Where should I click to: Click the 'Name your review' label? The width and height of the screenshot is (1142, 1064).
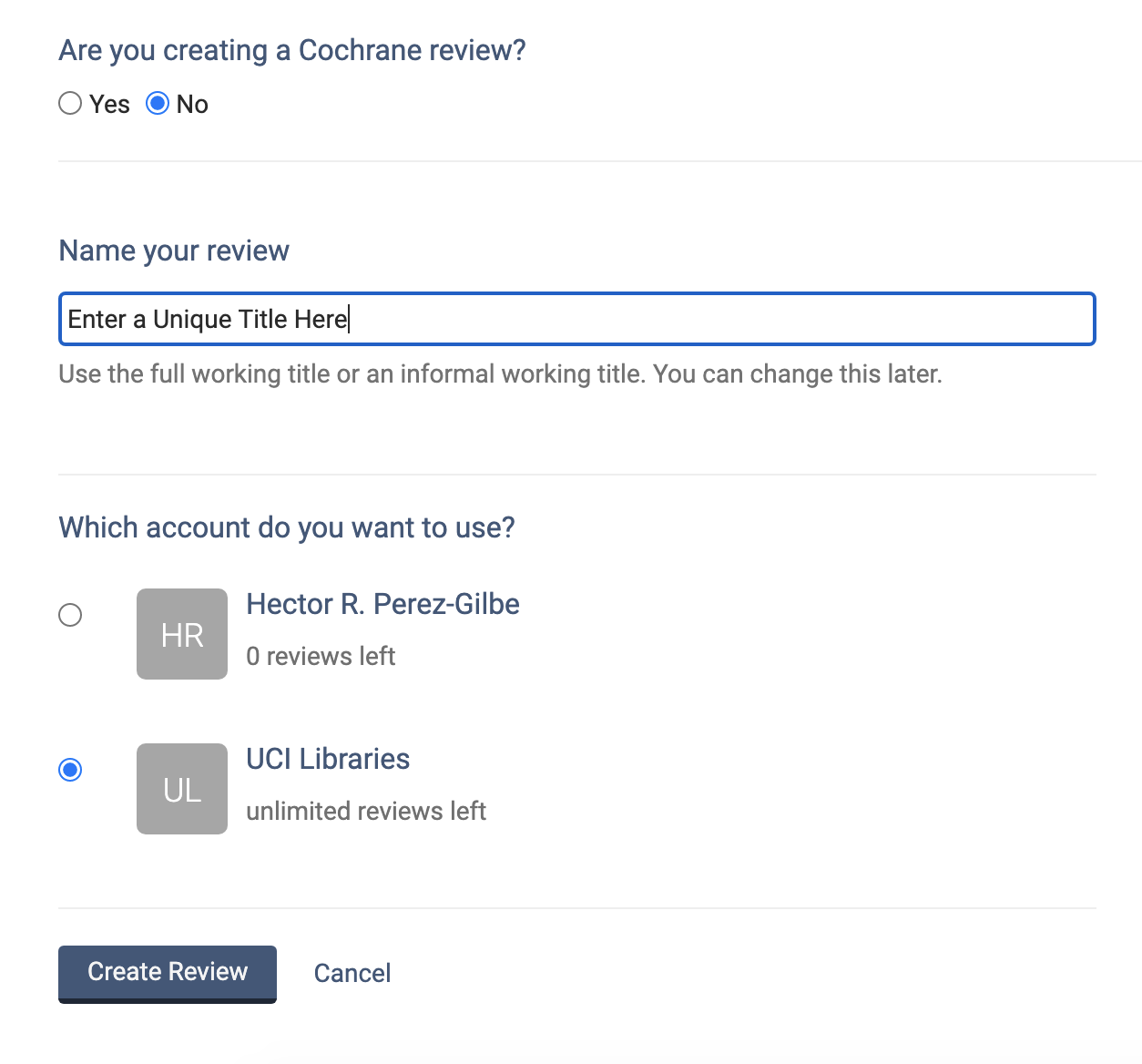tap(174, 251)
